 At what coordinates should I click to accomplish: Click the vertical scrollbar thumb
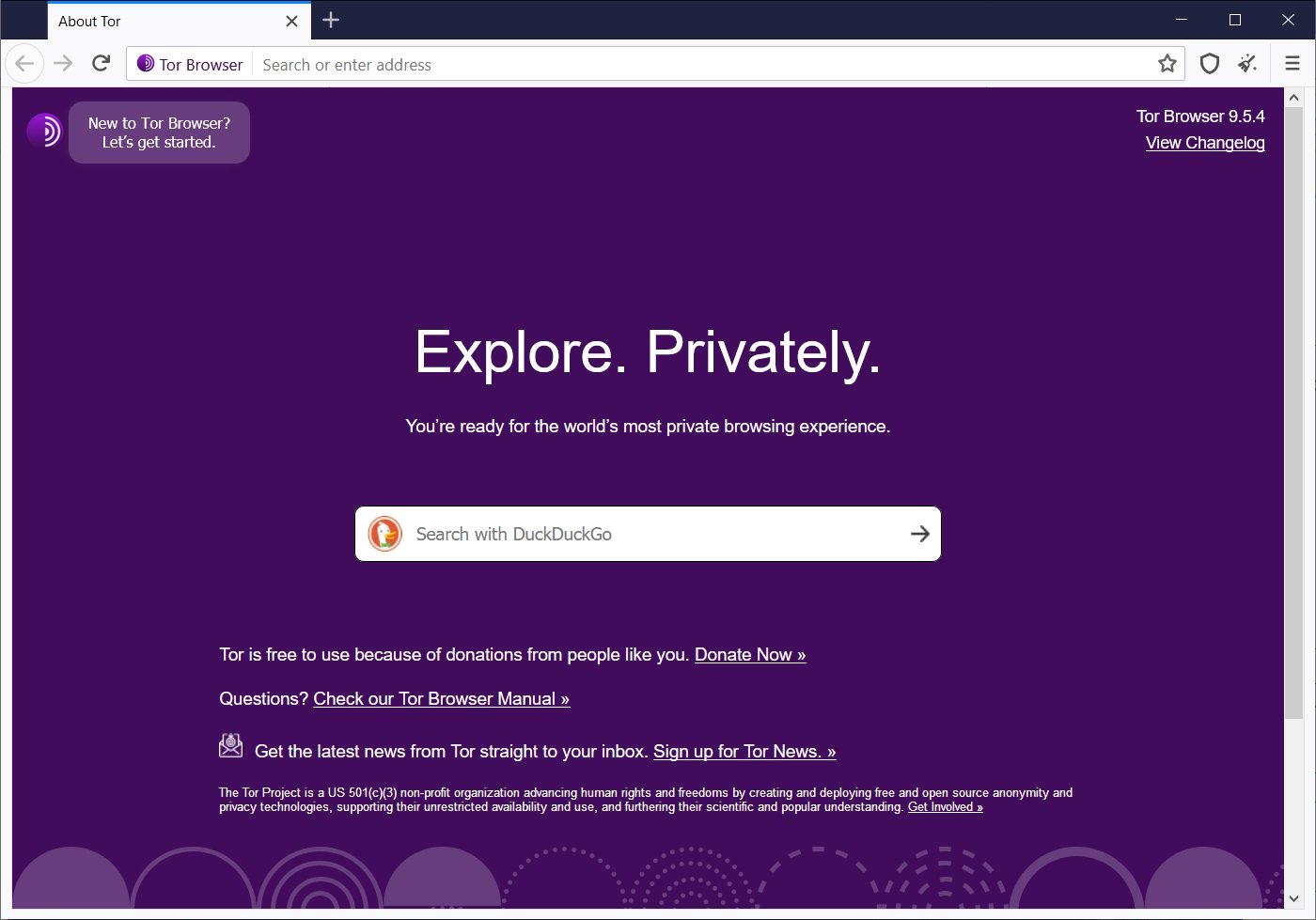1293,413
